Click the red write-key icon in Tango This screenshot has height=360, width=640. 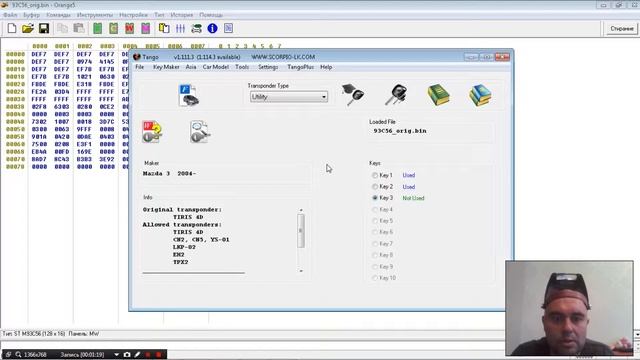152,131
